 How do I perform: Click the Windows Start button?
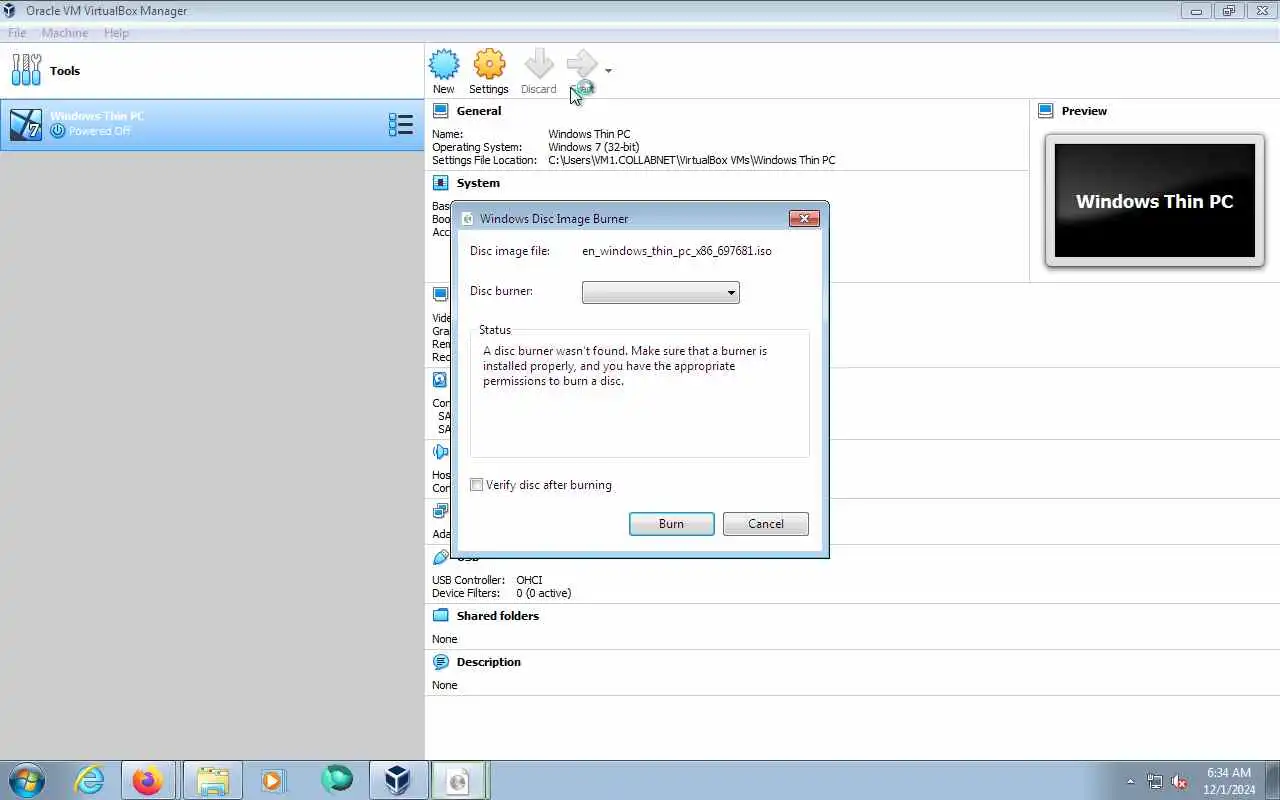26,780
